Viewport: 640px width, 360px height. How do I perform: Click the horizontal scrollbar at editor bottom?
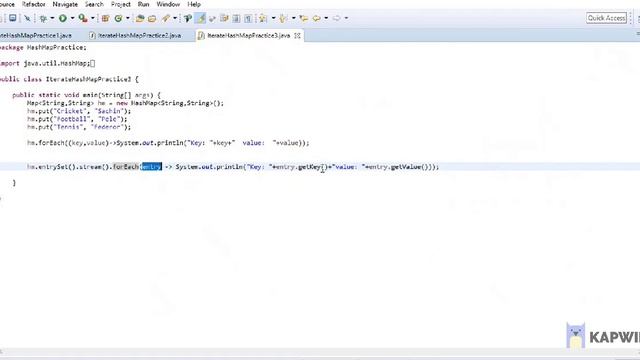(320, 353)
